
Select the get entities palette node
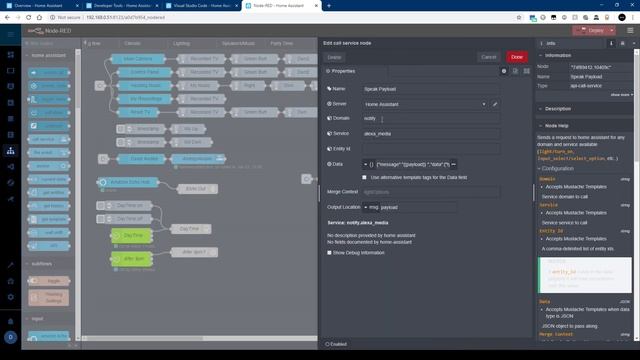[x=49, y=193]
